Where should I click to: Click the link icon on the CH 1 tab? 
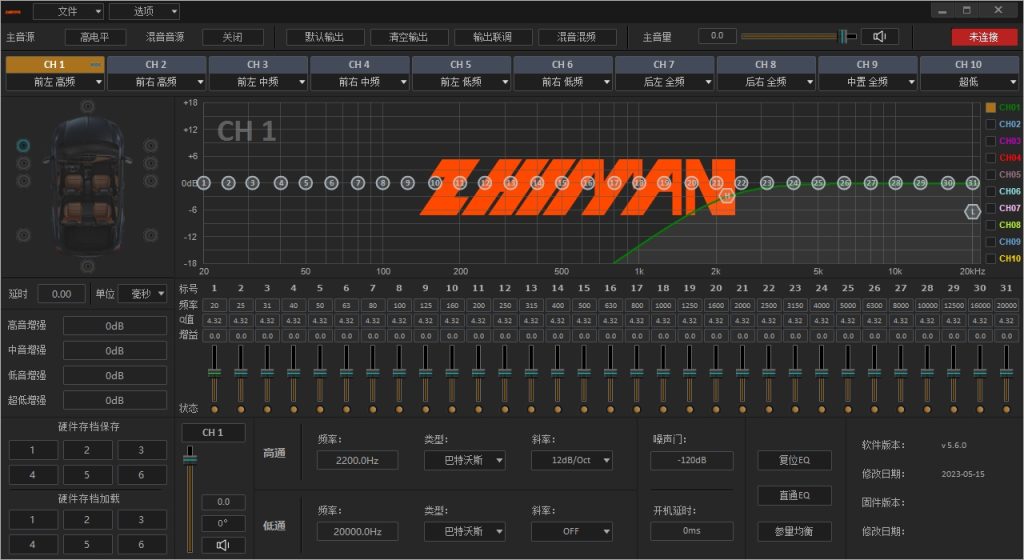pyautogui.click(x=95, y=65)
